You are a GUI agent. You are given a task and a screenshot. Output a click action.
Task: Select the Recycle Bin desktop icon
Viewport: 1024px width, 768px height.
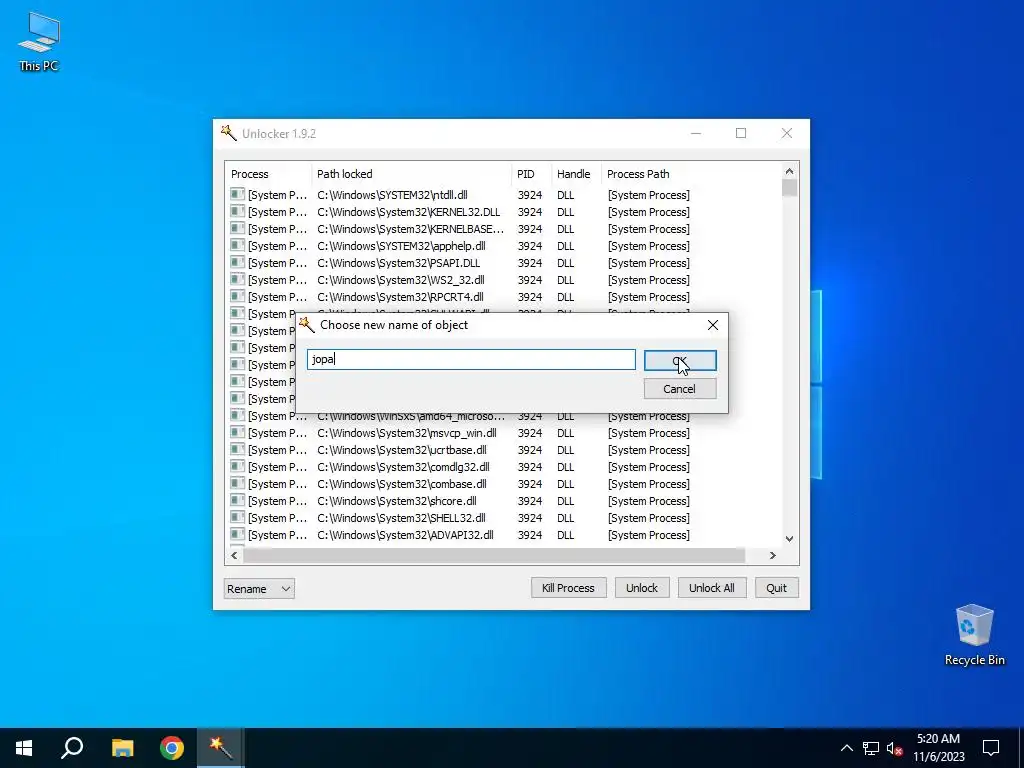974,635
